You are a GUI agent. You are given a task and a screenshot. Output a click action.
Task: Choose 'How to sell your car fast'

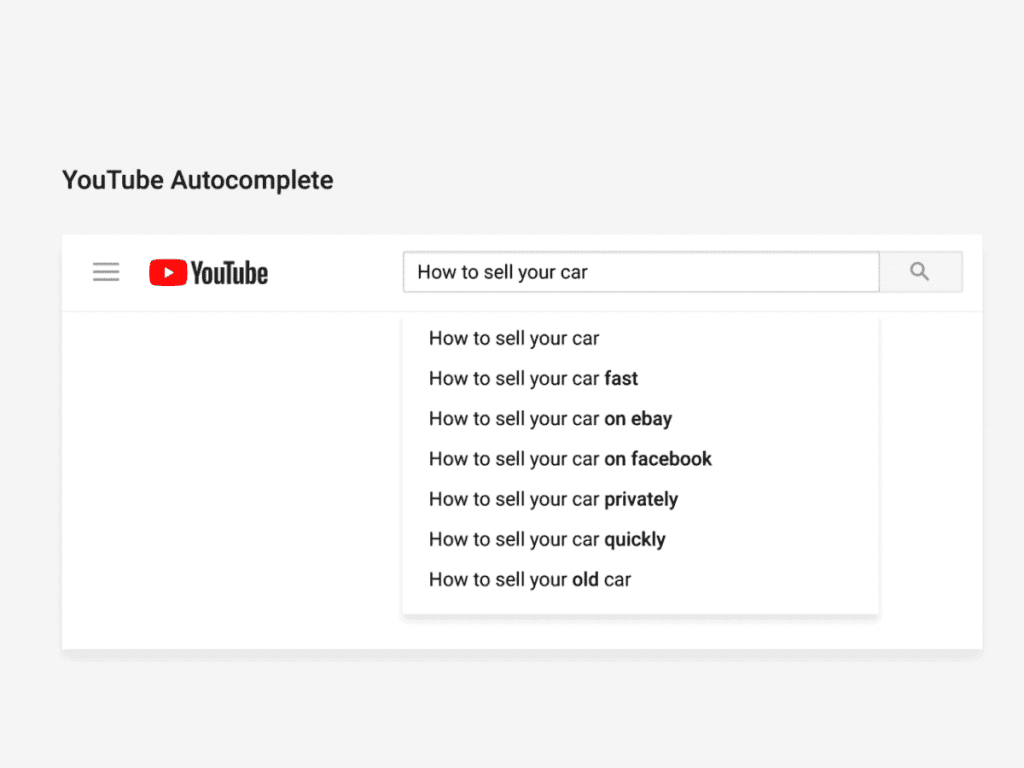533,378
